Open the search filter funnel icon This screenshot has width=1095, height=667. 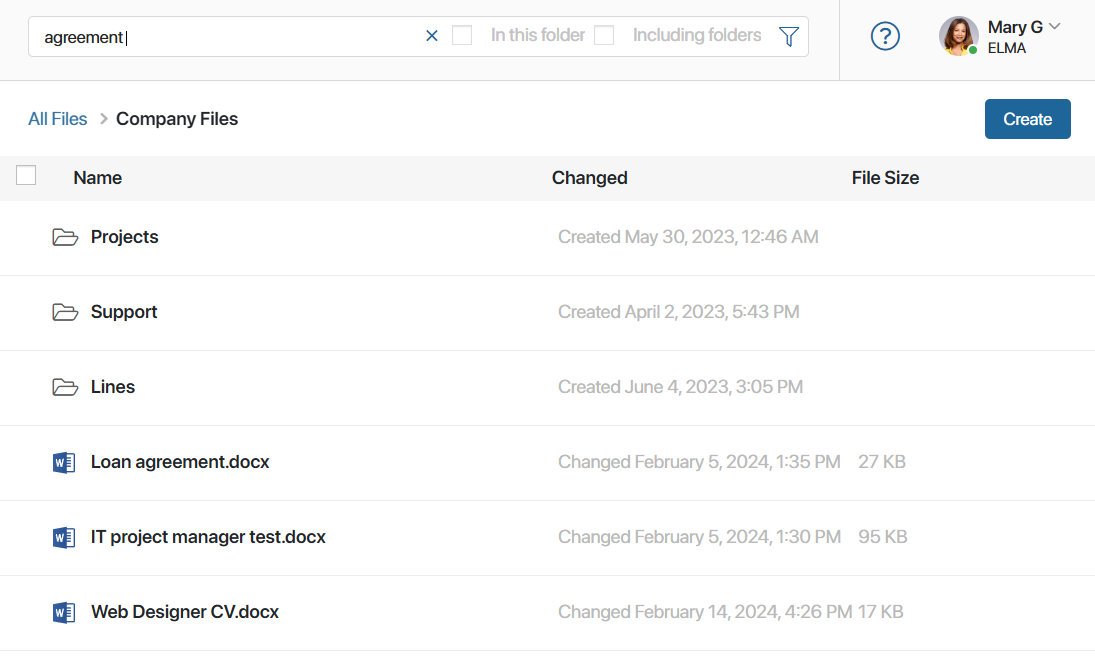(788, 36)
